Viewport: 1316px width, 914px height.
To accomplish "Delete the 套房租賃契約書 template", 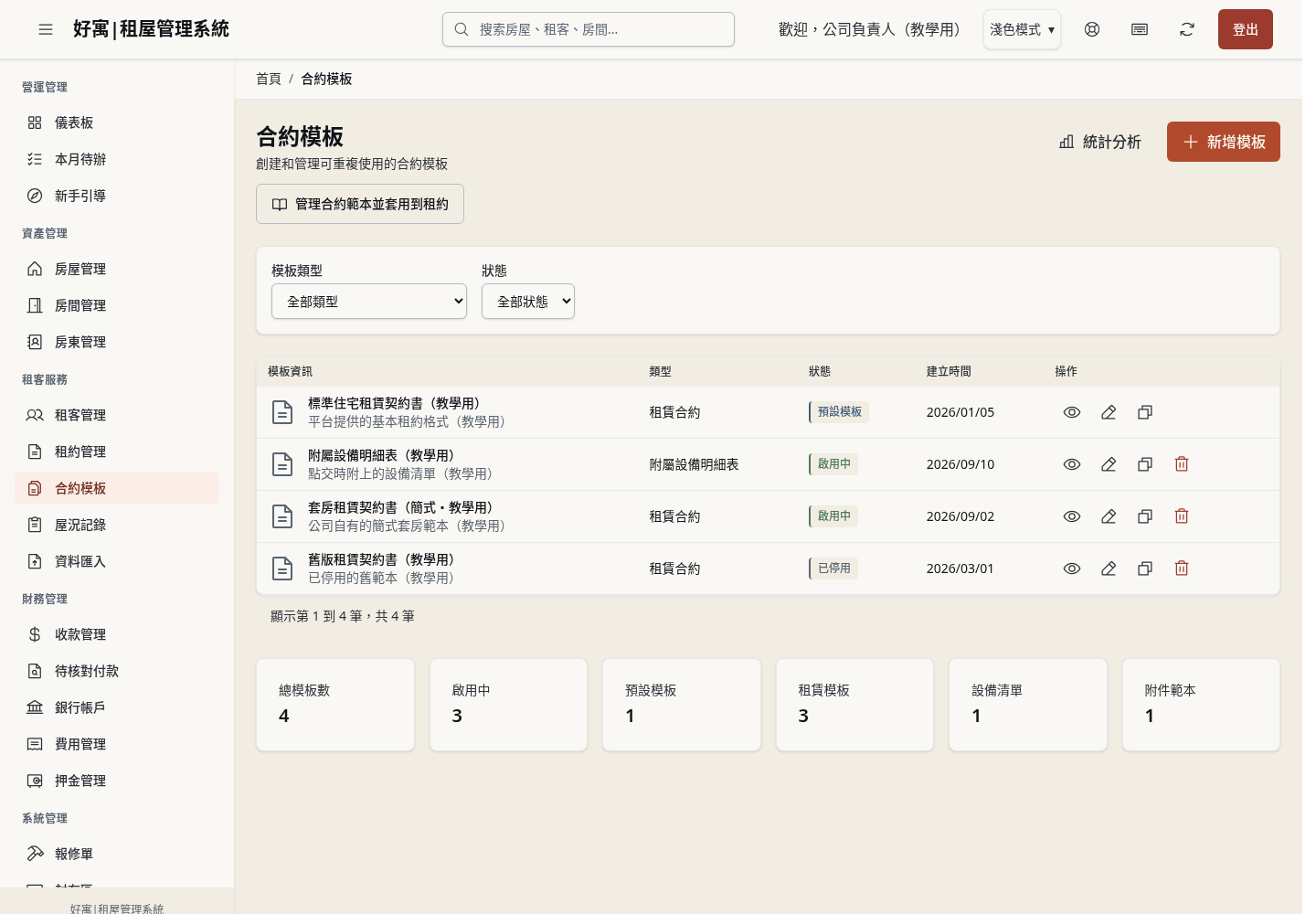I will coord(1182,516).
